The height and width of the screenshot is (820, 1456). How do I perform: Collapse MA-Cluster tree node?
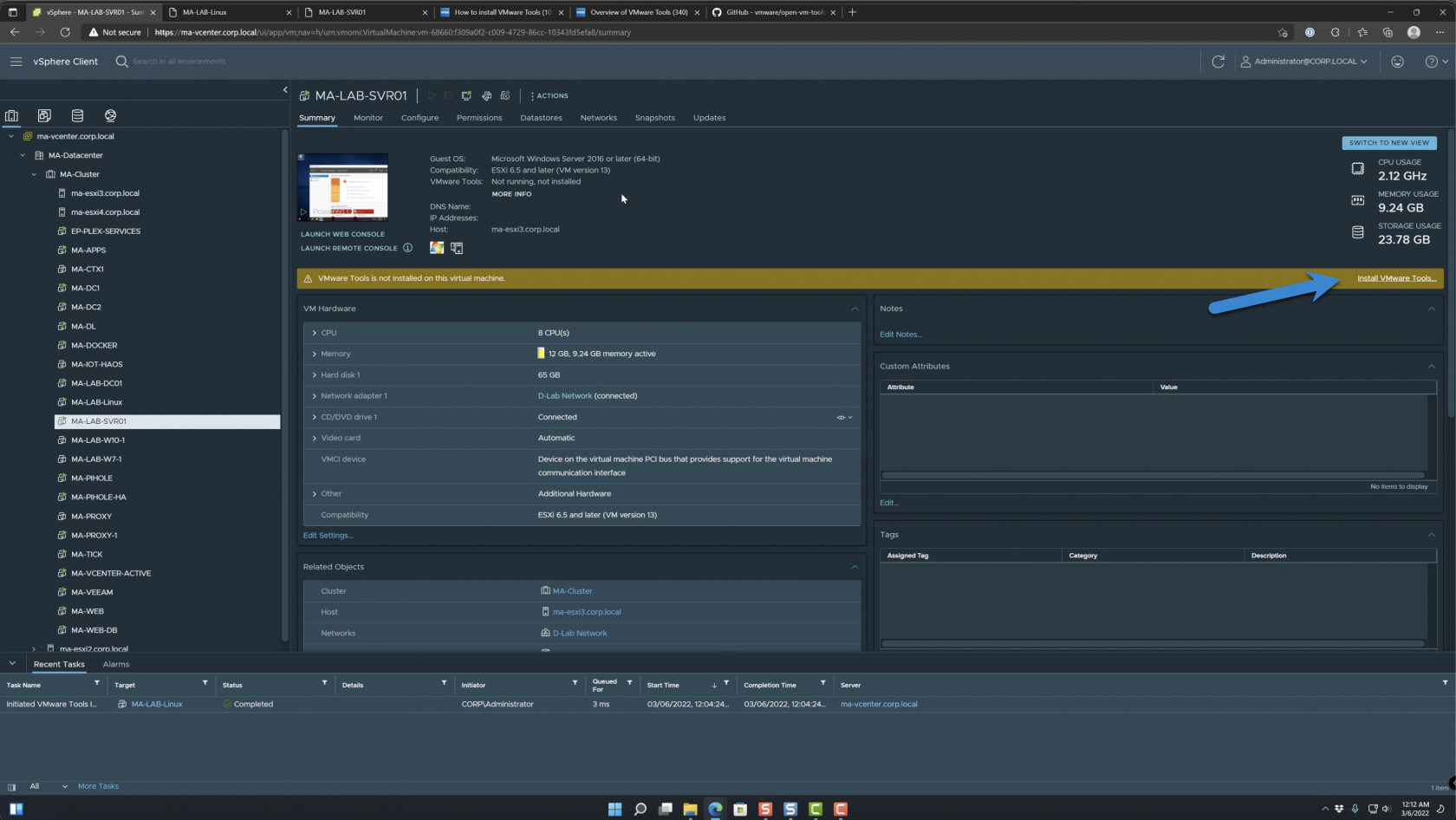point(34,174)
